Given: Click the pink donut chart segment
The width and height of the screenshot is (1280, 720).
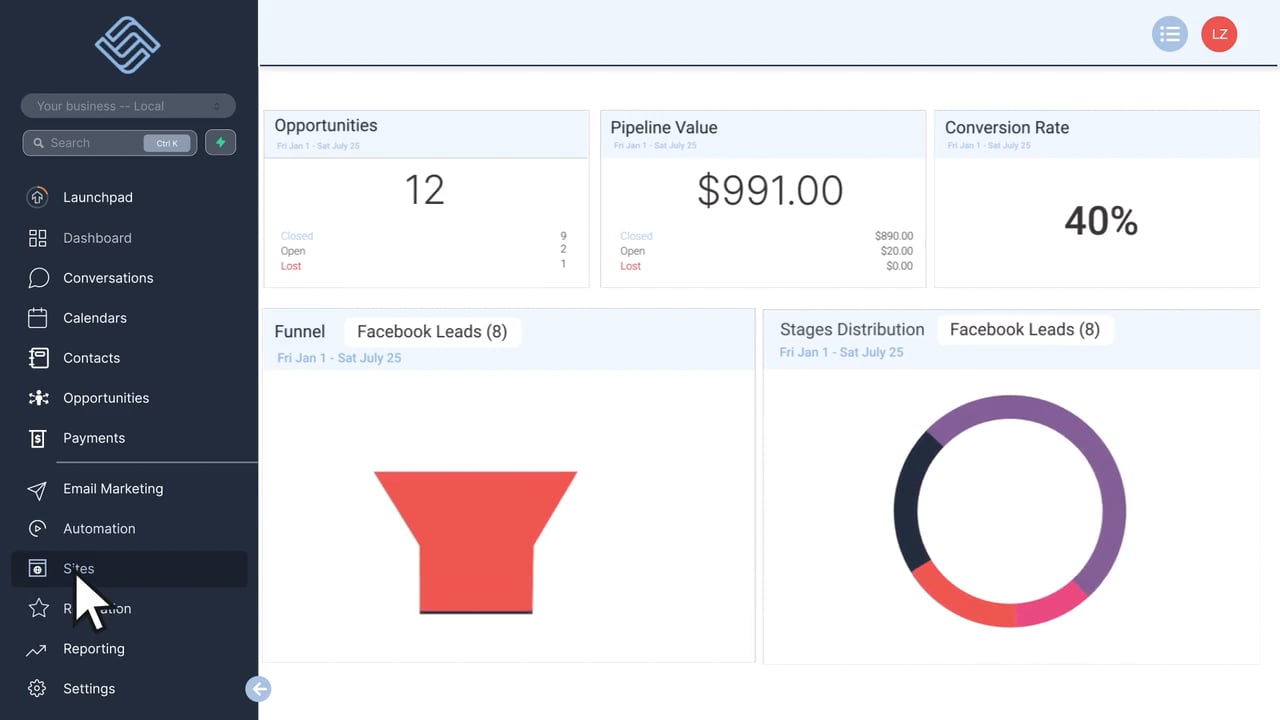Looking at the screenshot, I should click(1050, 606).
